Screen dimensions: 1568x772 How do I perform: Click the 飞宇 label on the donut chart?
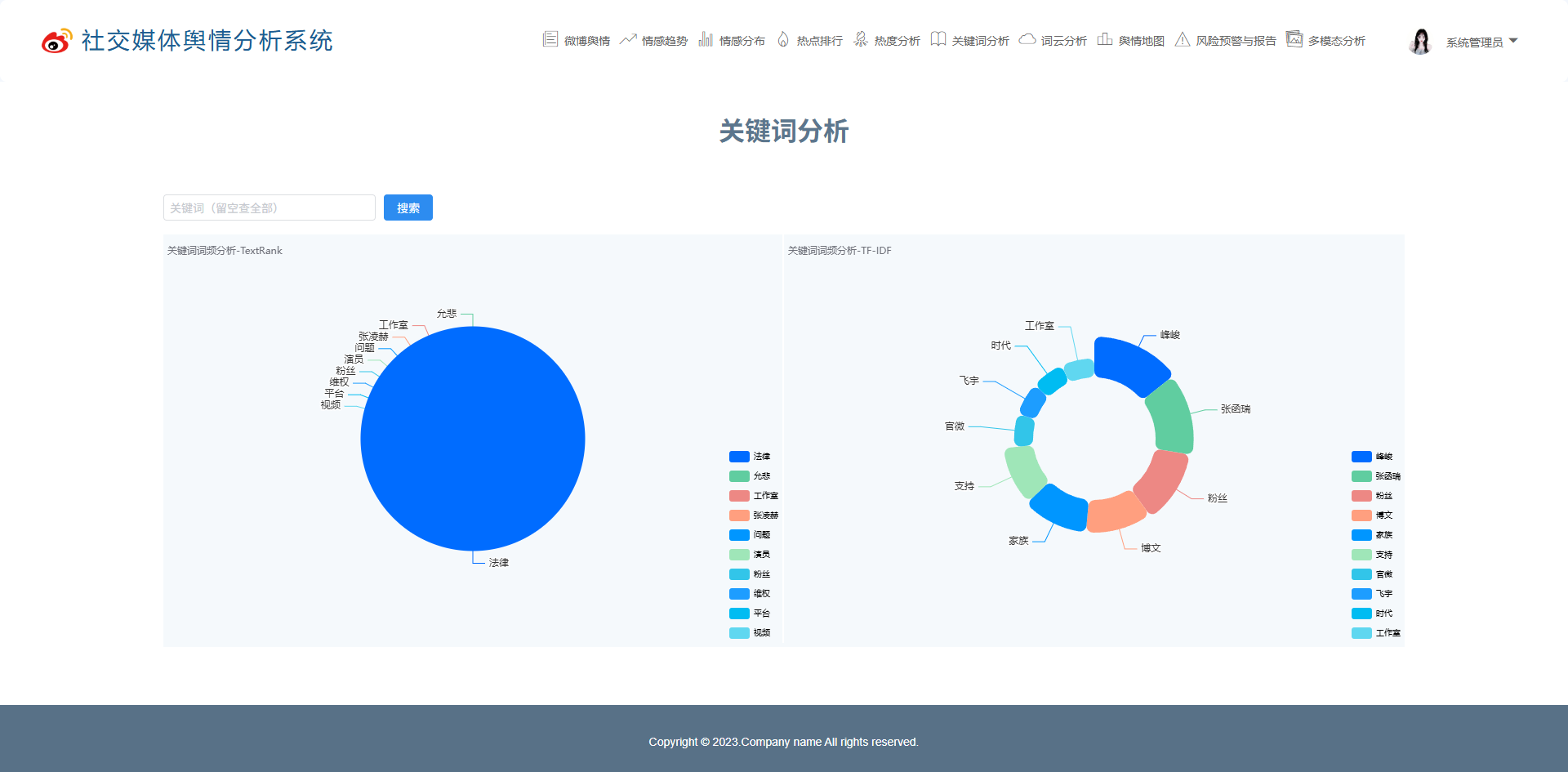(969, 381)
